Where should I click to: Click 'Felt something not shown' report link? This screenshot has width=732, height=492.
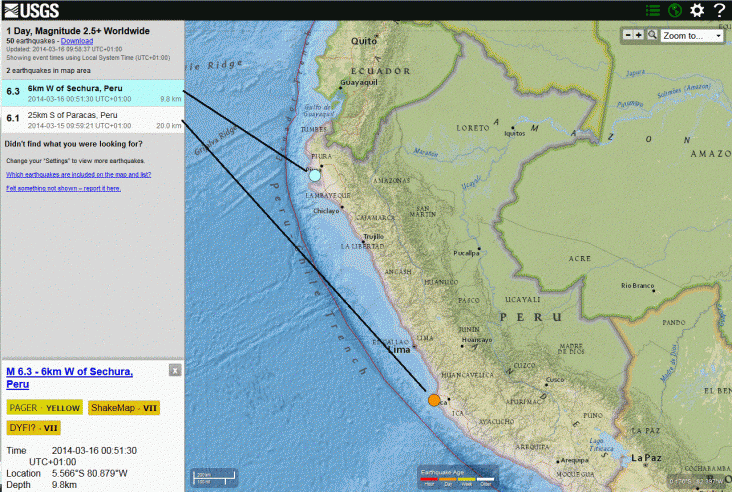point(63,188)
